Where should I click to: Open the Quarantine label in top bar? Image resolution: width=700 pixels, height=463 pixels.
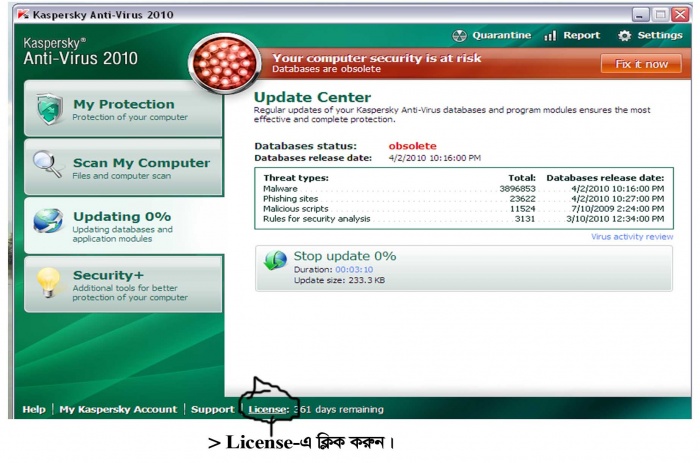pos(501,35)
